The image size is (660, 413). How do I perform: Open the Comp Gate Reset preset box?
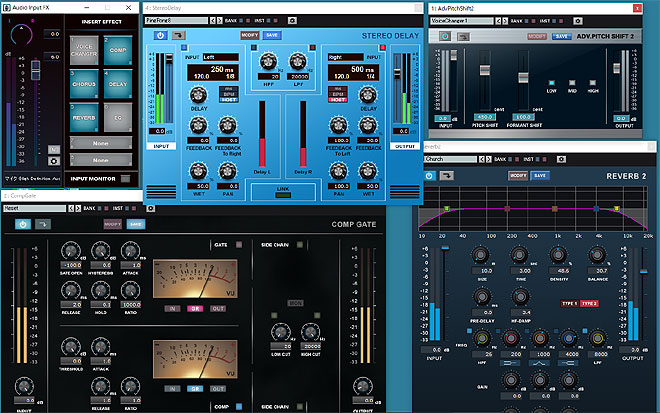35,208
